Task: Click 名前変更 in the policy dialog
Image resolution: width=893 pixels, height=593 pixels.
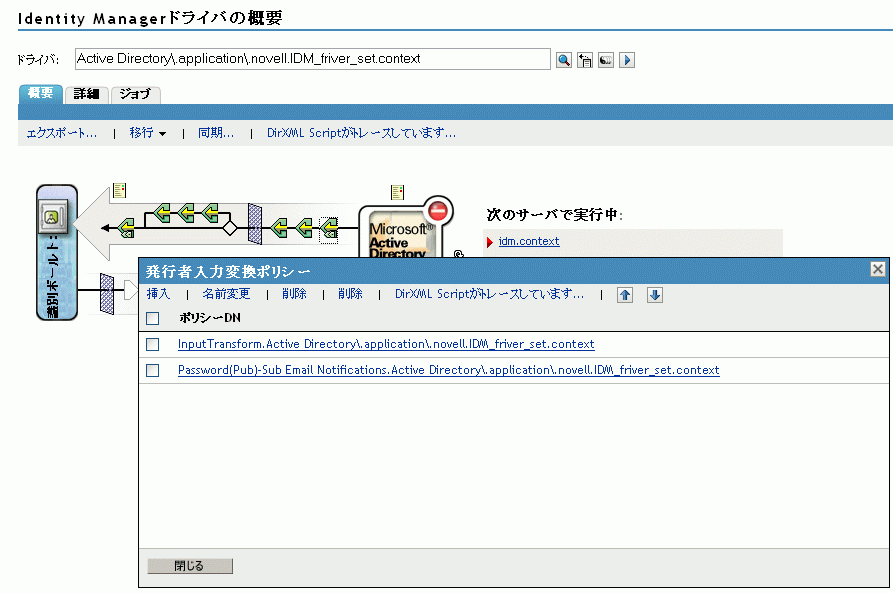Action: pos(226,294)
